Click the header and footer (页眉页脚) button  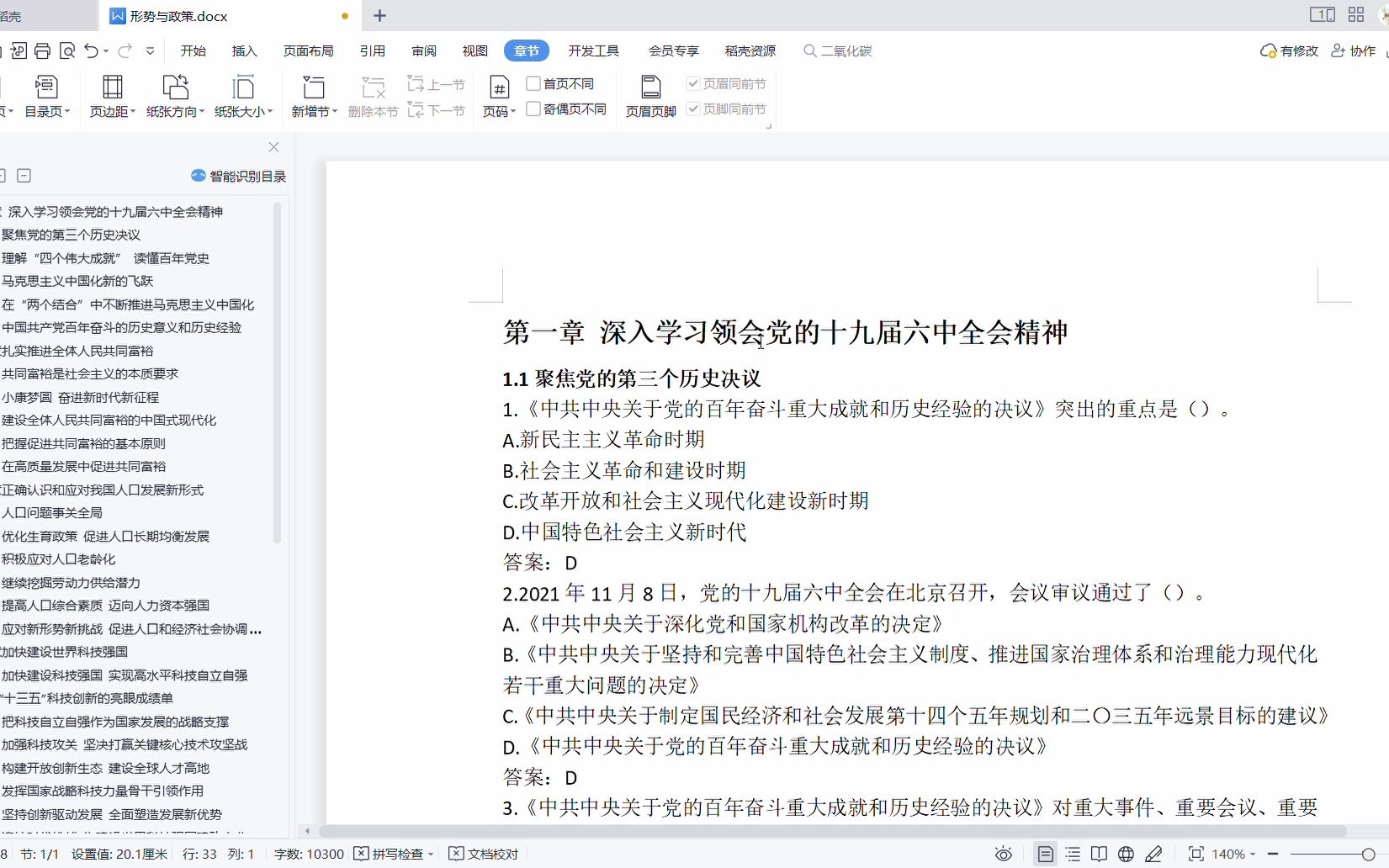click(650, 96)
